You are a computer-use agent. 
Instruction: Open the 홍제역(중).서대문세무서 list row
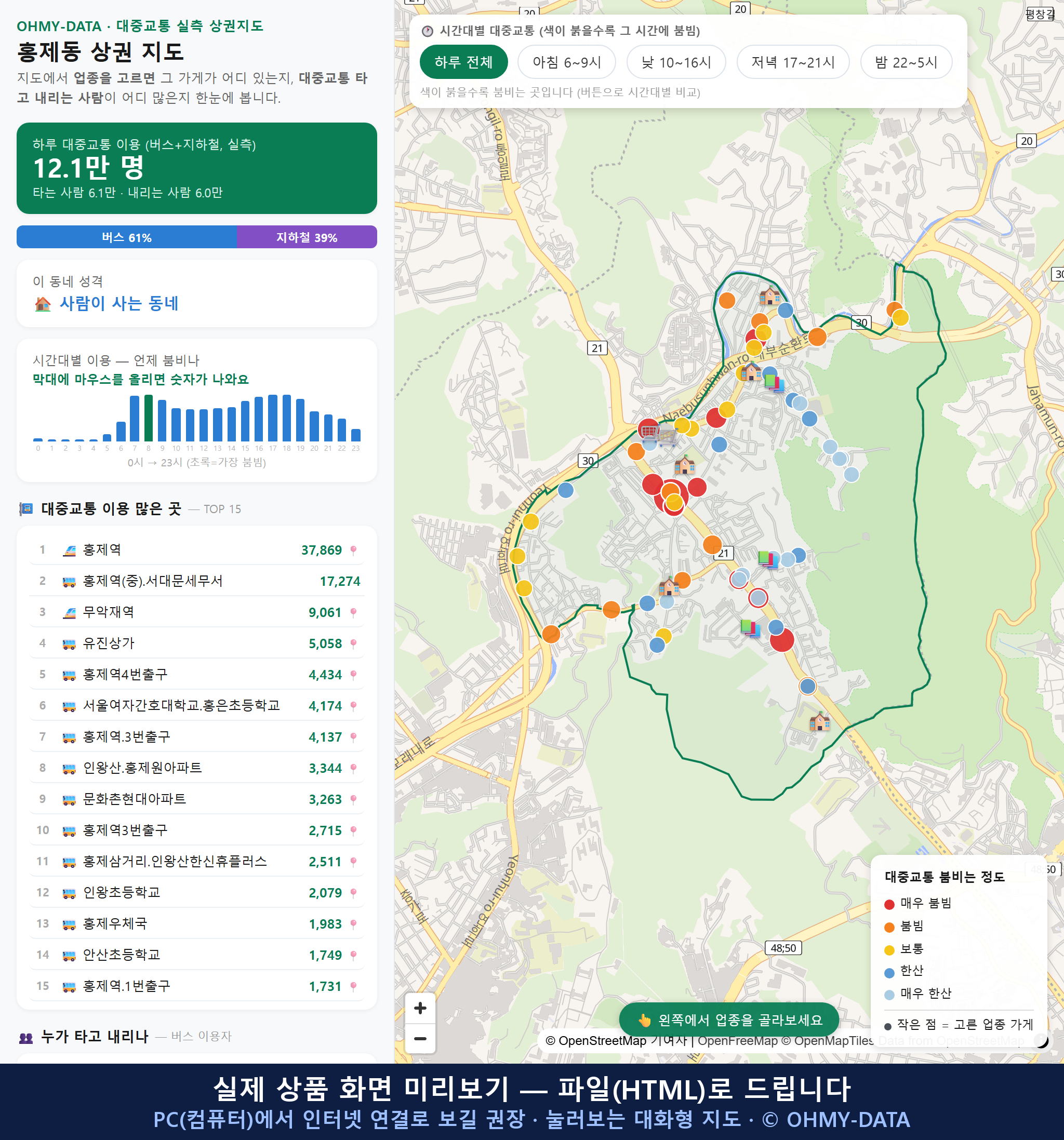197,581
